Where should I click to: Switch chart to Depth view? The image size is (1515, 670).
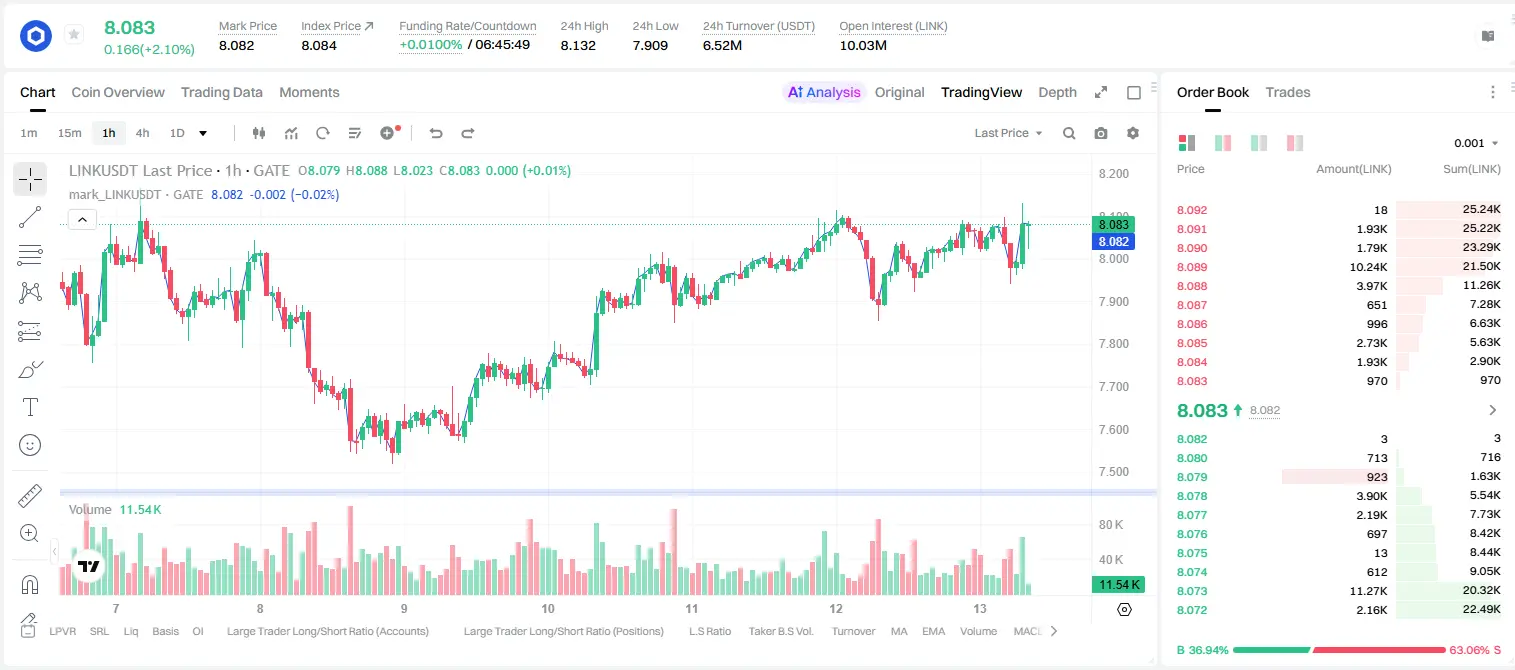click(1057, 92)
